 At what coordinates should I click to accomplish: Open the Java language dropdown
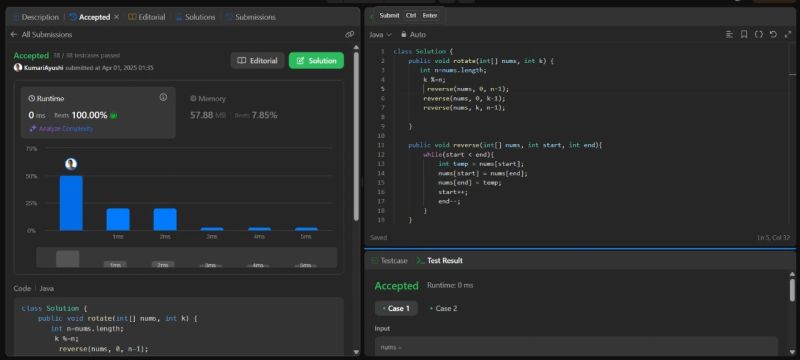[381, 34]
